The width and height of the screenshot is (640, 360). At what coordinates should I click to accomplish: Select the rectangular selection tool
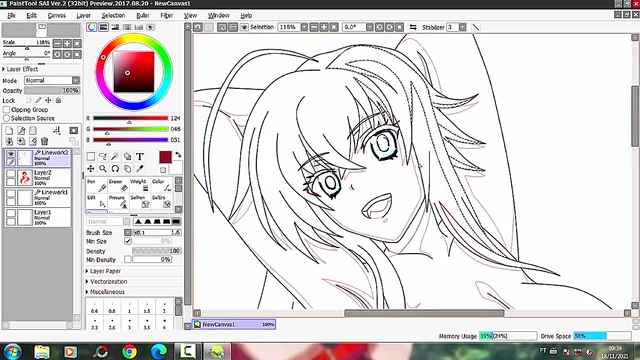coord(91,157)
